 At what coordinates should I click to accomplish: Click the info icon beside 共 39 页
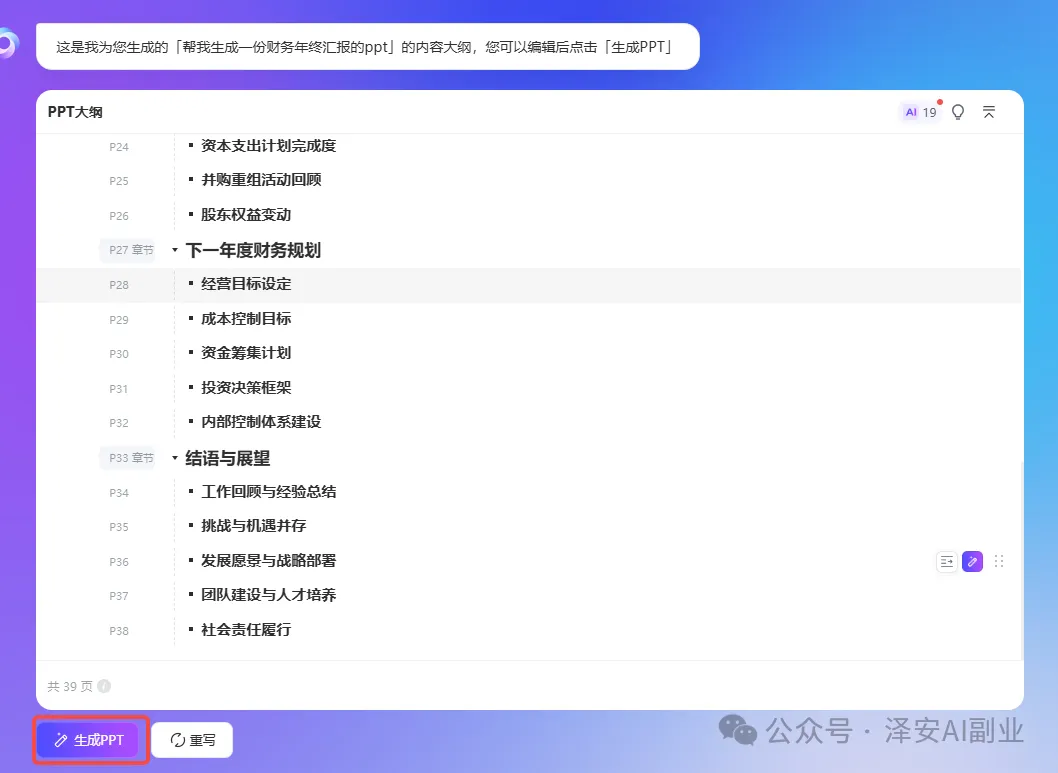104,686
